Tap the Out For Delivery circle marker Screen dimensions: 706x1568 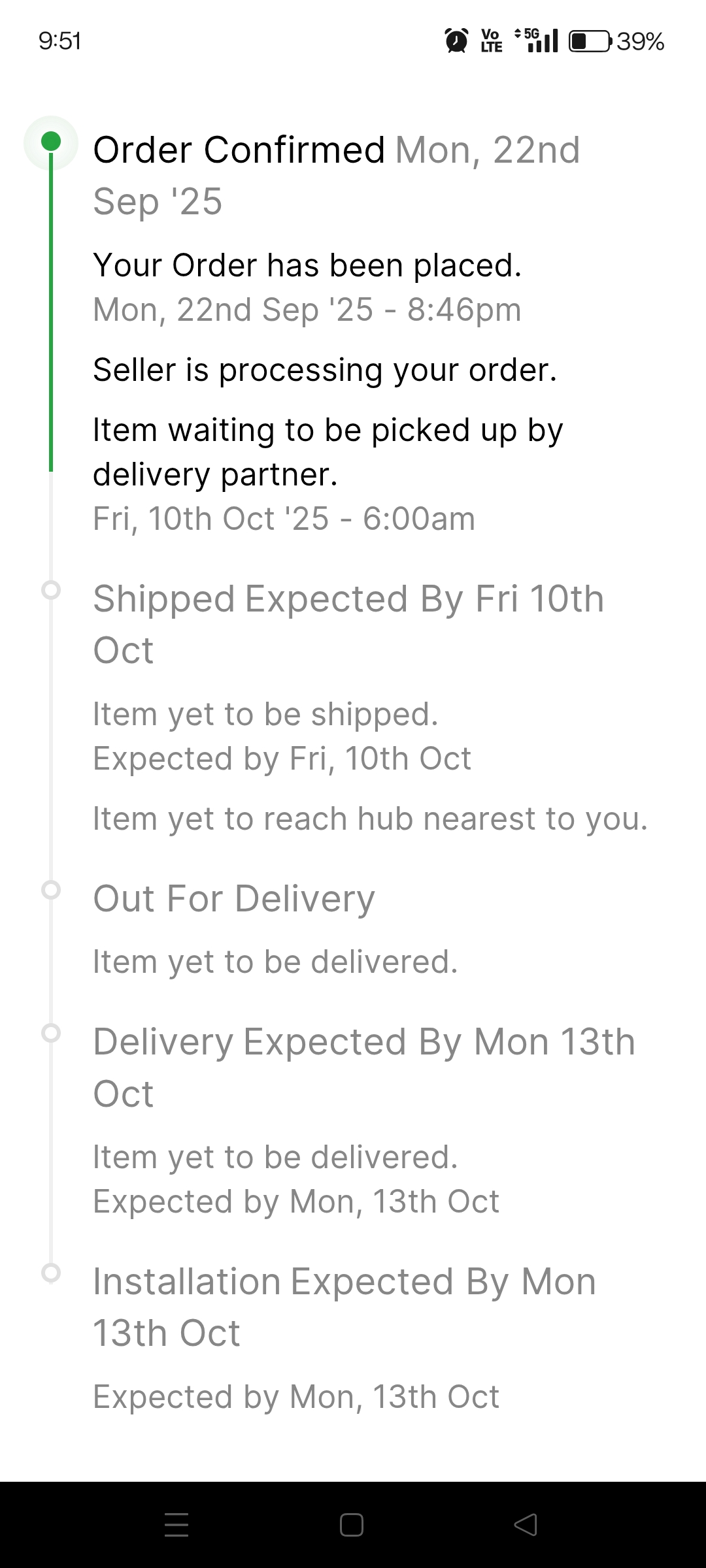point(51,890)
